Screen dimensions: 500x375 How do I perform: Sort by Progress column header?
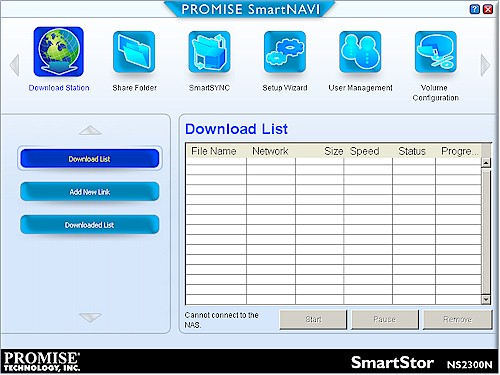point(459,151)
